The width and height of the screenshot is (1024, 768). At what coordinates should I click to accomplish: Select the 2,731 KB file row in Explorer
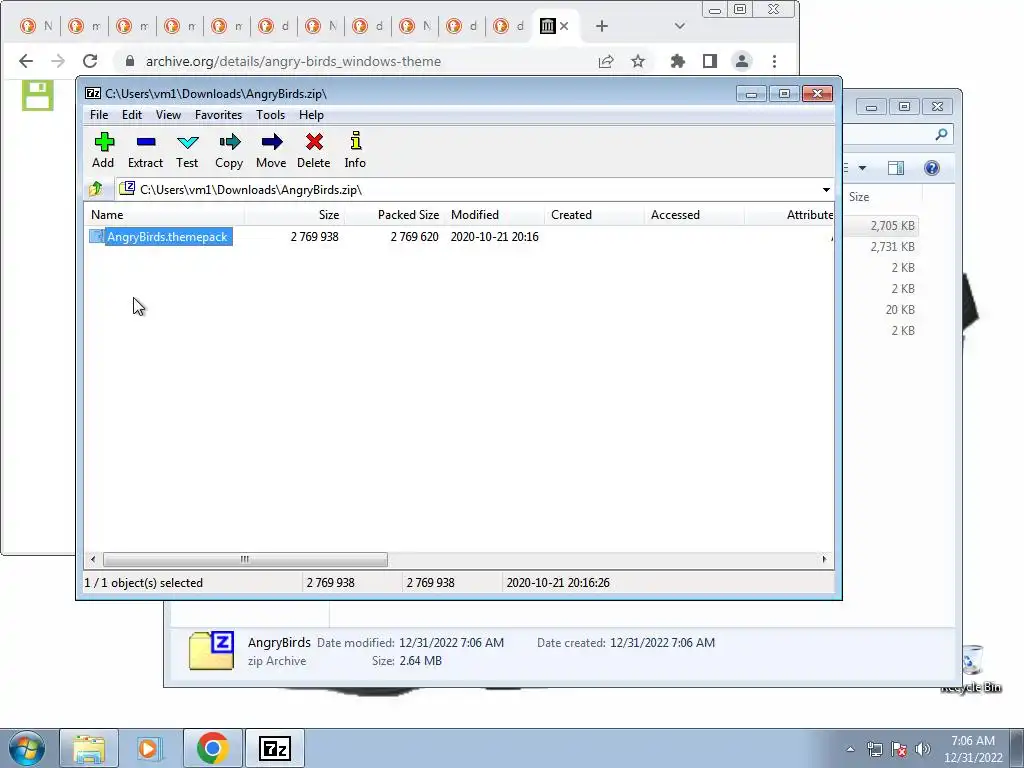881,247
